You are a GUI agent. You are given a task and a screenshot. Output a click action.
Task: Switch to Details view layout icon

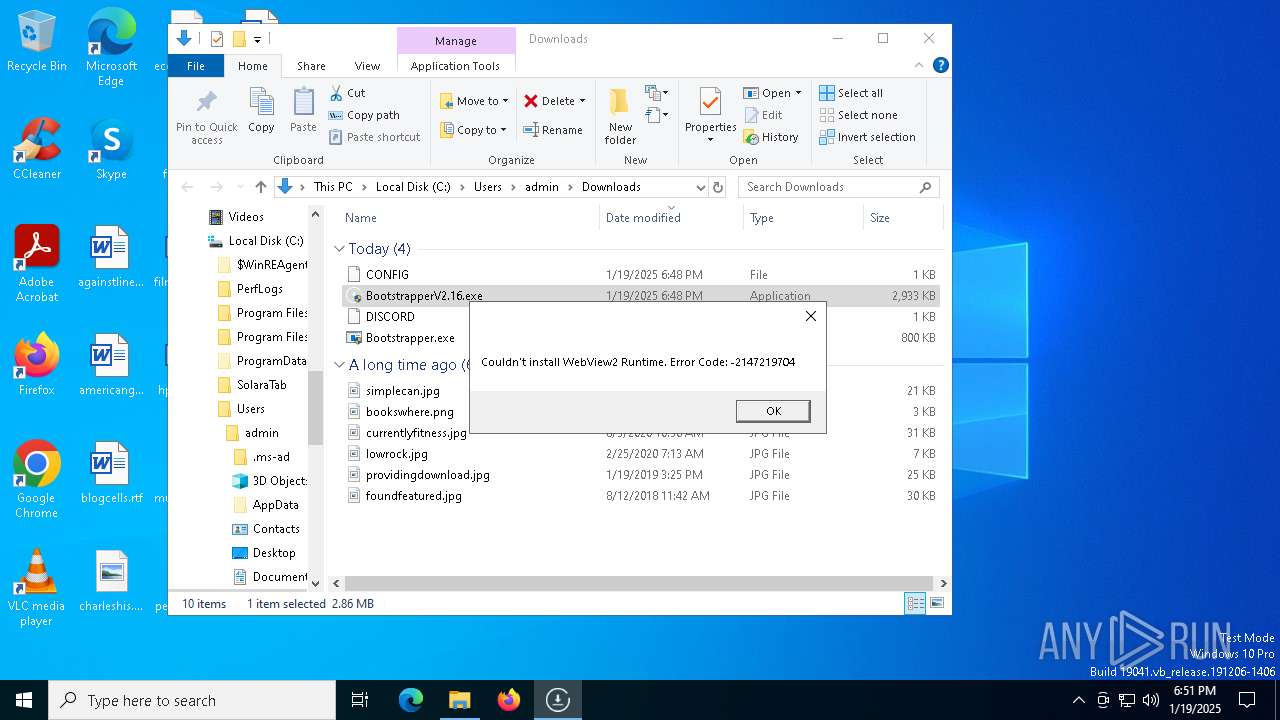click(x=915, y=603)
